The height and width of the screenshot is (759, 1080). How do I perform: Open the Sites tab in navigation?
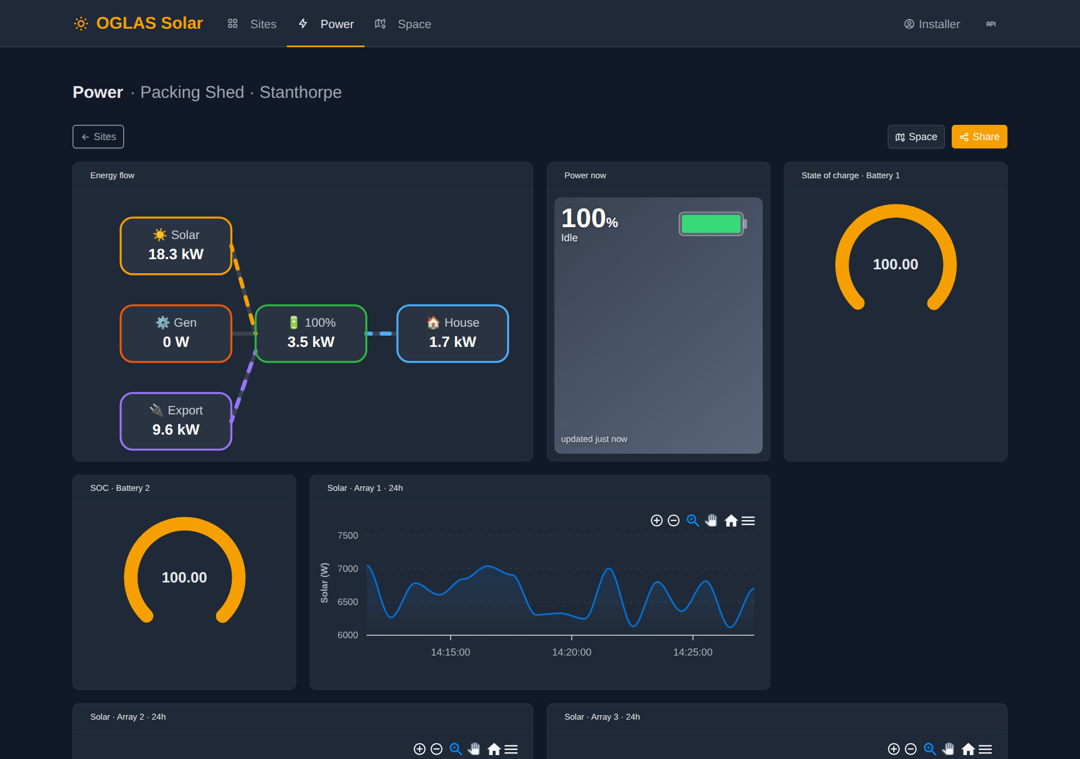(252, 24)
